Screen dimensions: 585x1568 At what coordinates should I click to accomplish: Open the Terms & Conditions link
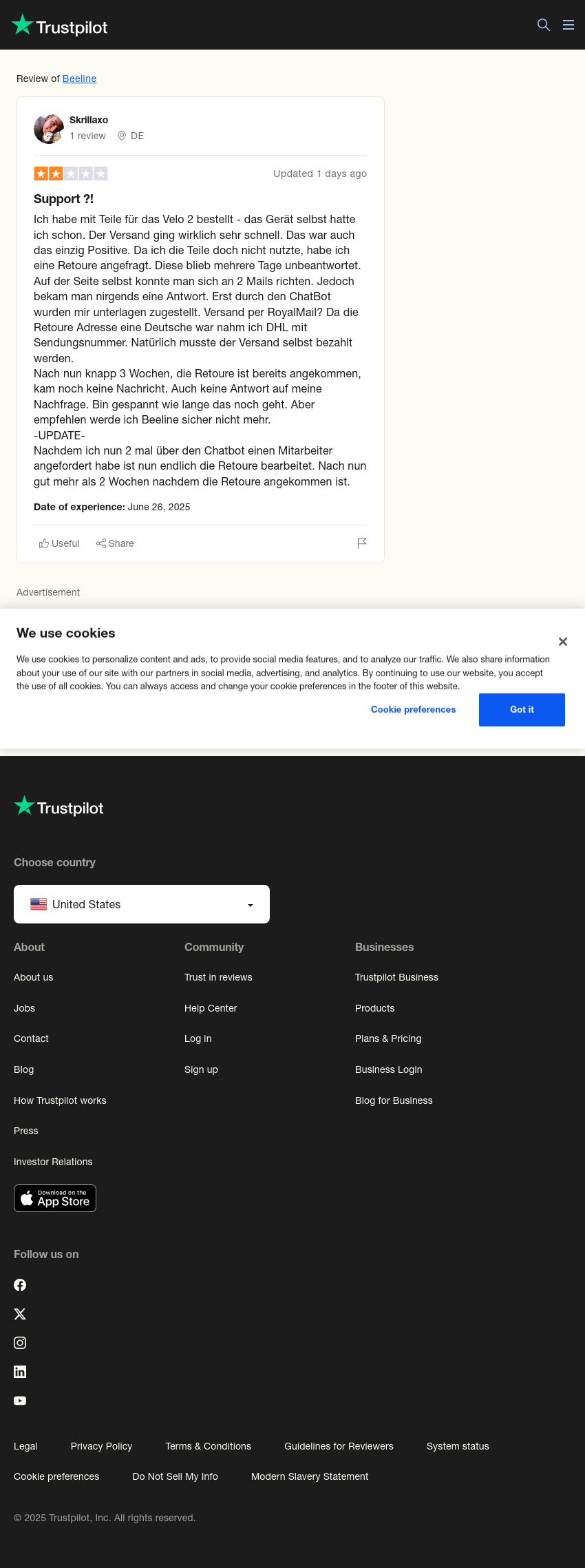[x=208, y=1446]
